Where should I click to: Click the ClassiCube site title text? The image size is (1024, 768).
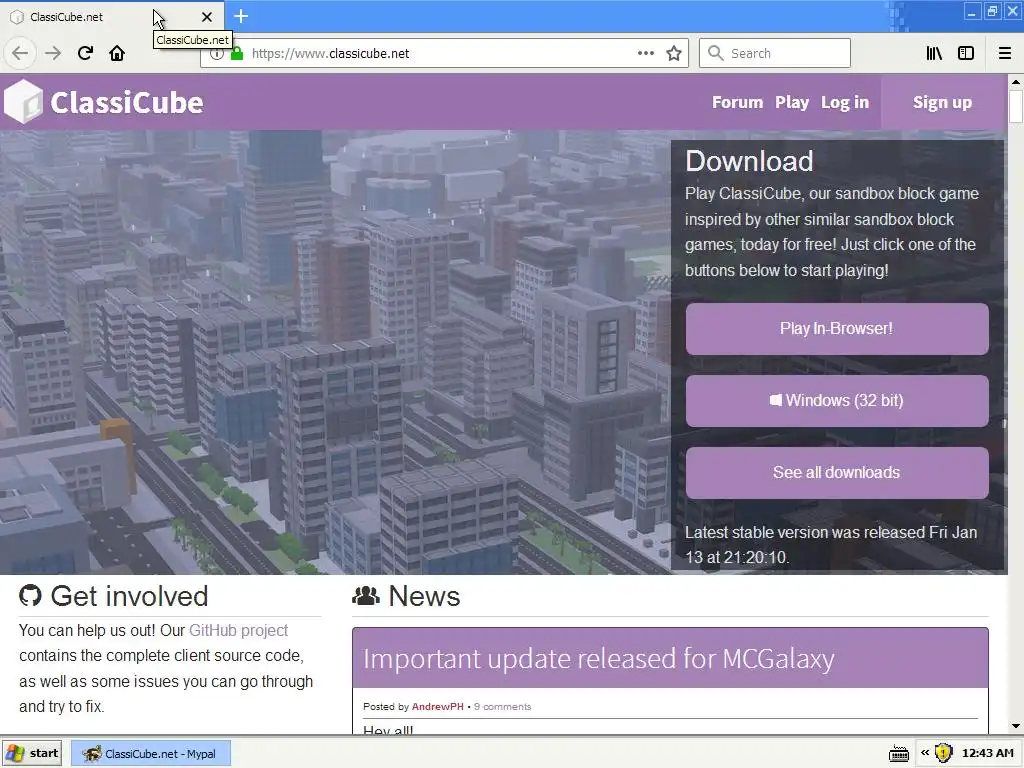pos(127,103)
